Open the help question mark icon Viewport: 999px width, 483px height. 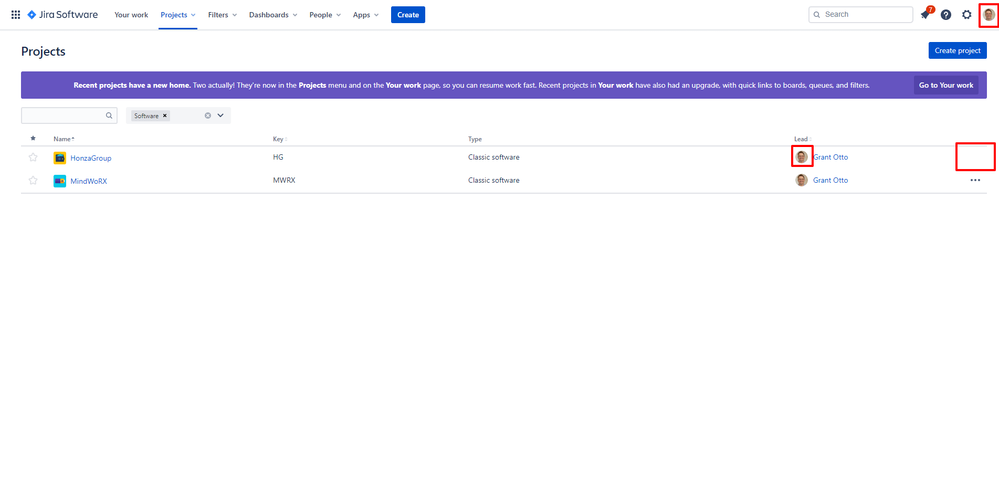point(945,15)
